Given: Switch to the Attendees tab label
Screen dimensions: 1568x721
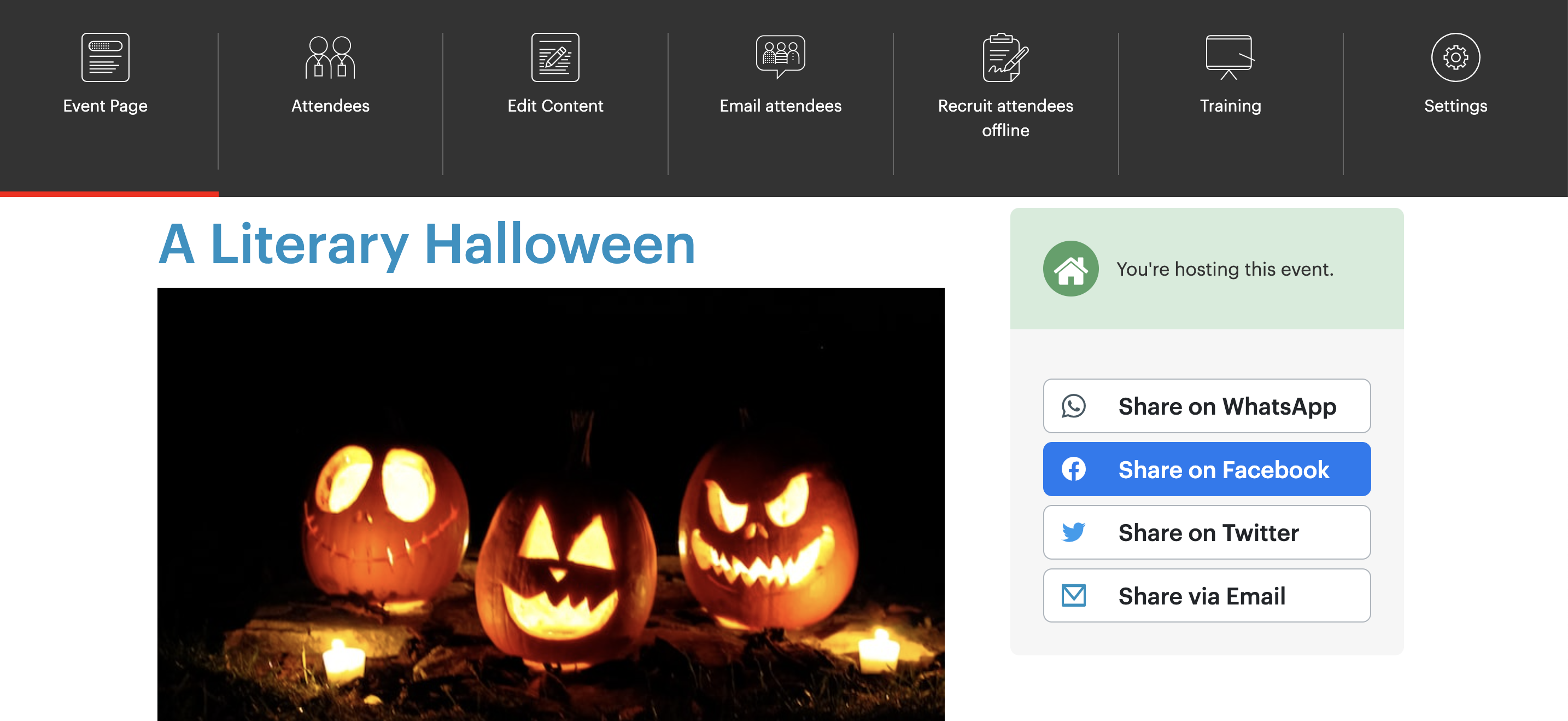Looking at the screenshot, I should [330, 106].
